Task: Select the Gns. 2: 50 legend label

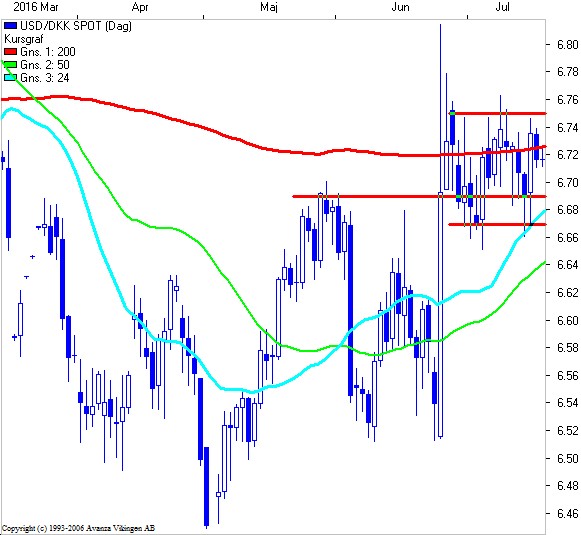Action: [45, 65]
